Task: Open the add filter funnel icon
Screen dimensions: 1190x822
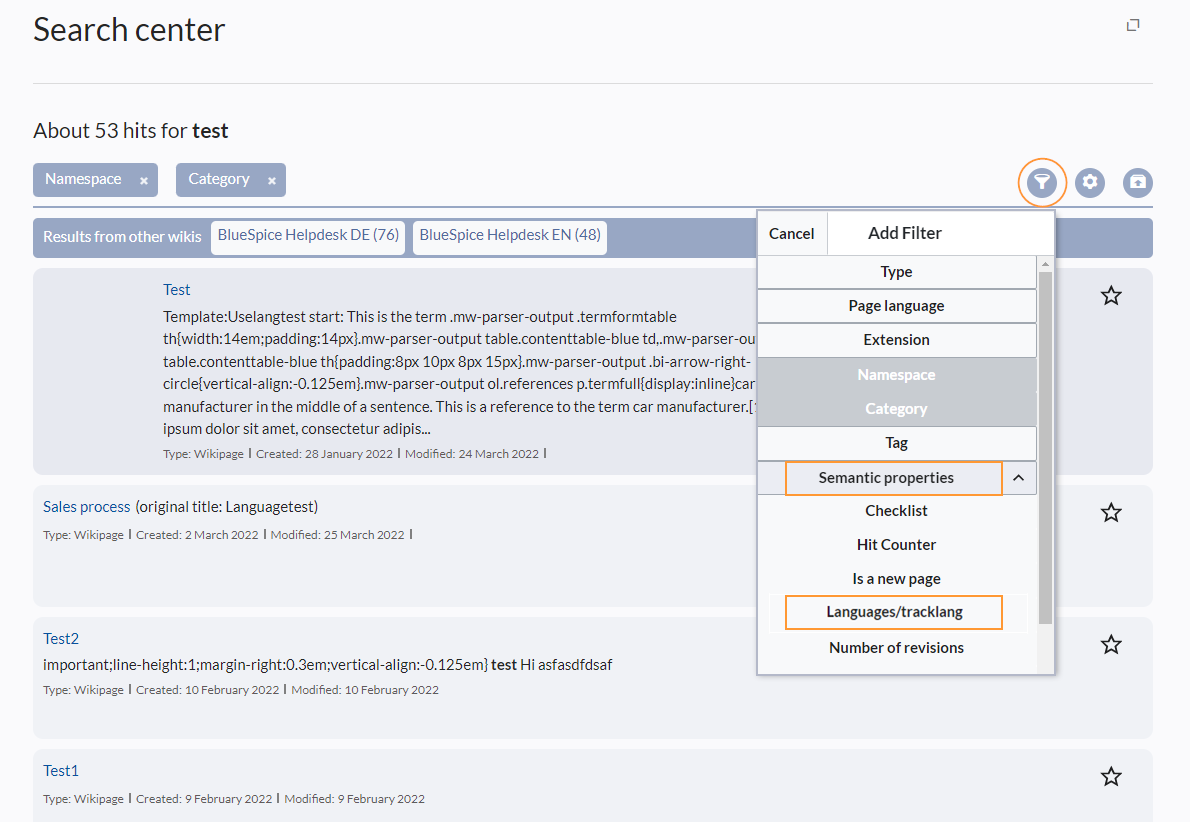Action: click(1041, 182)
